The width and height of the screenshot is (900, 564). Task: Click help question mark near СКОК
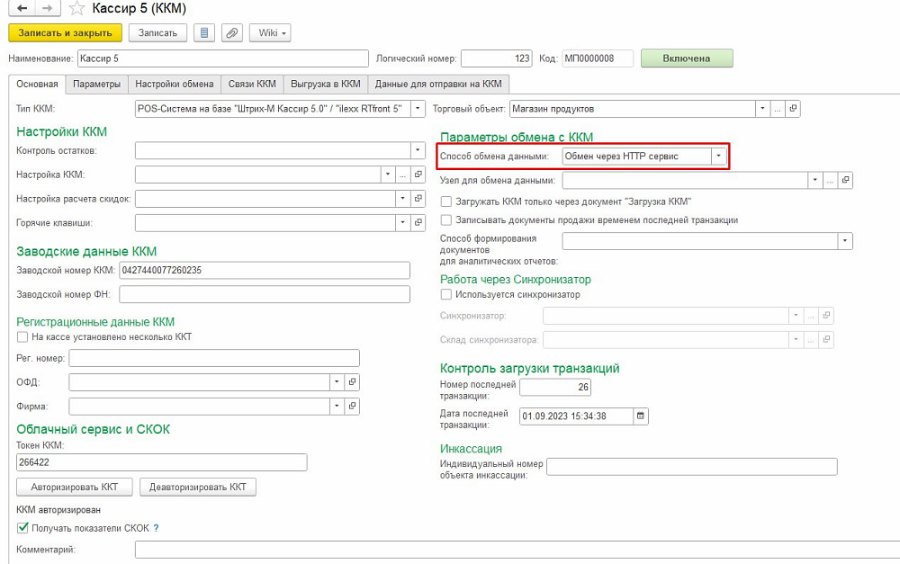[156, 528]
